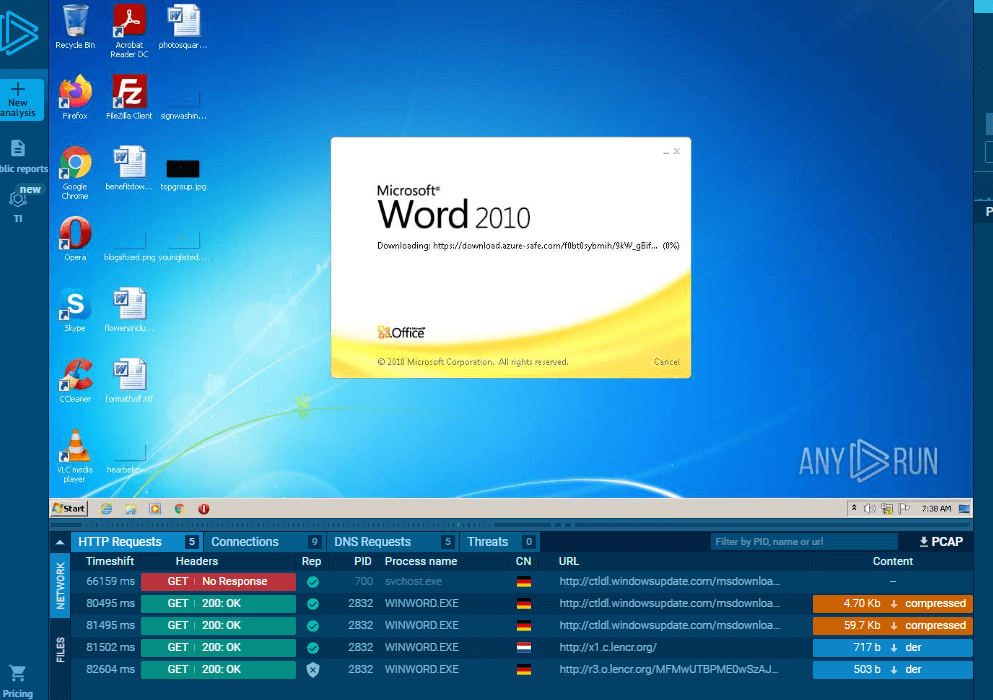The image size is (993, 700).
Task: Select the FileZilla Client desktop icon
Action: coord(129,97)
